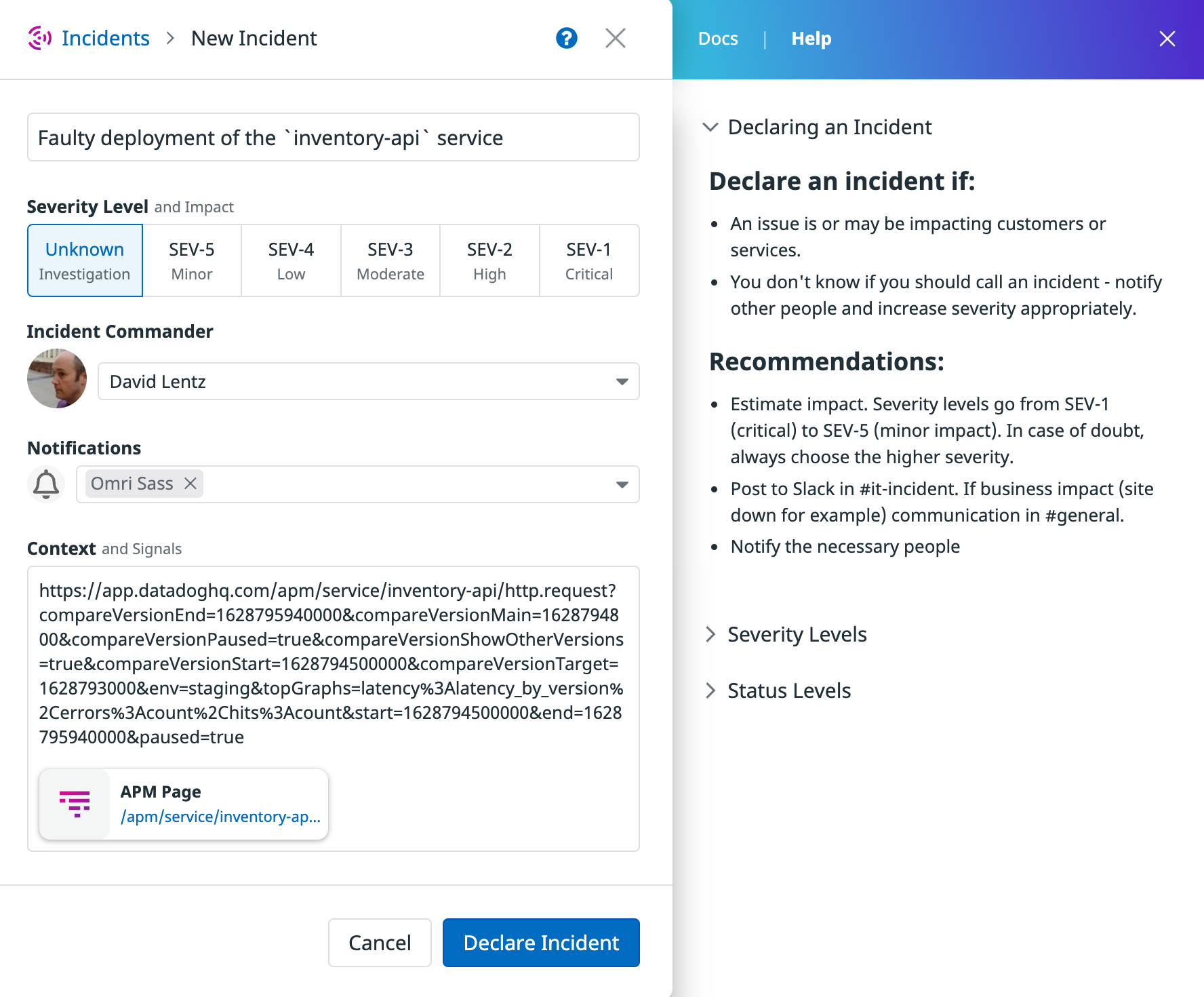The image size is (1204, 997).
Task: Remove Omri Sass from notifications
Action: pyautogui.click(x=190, y=483)
